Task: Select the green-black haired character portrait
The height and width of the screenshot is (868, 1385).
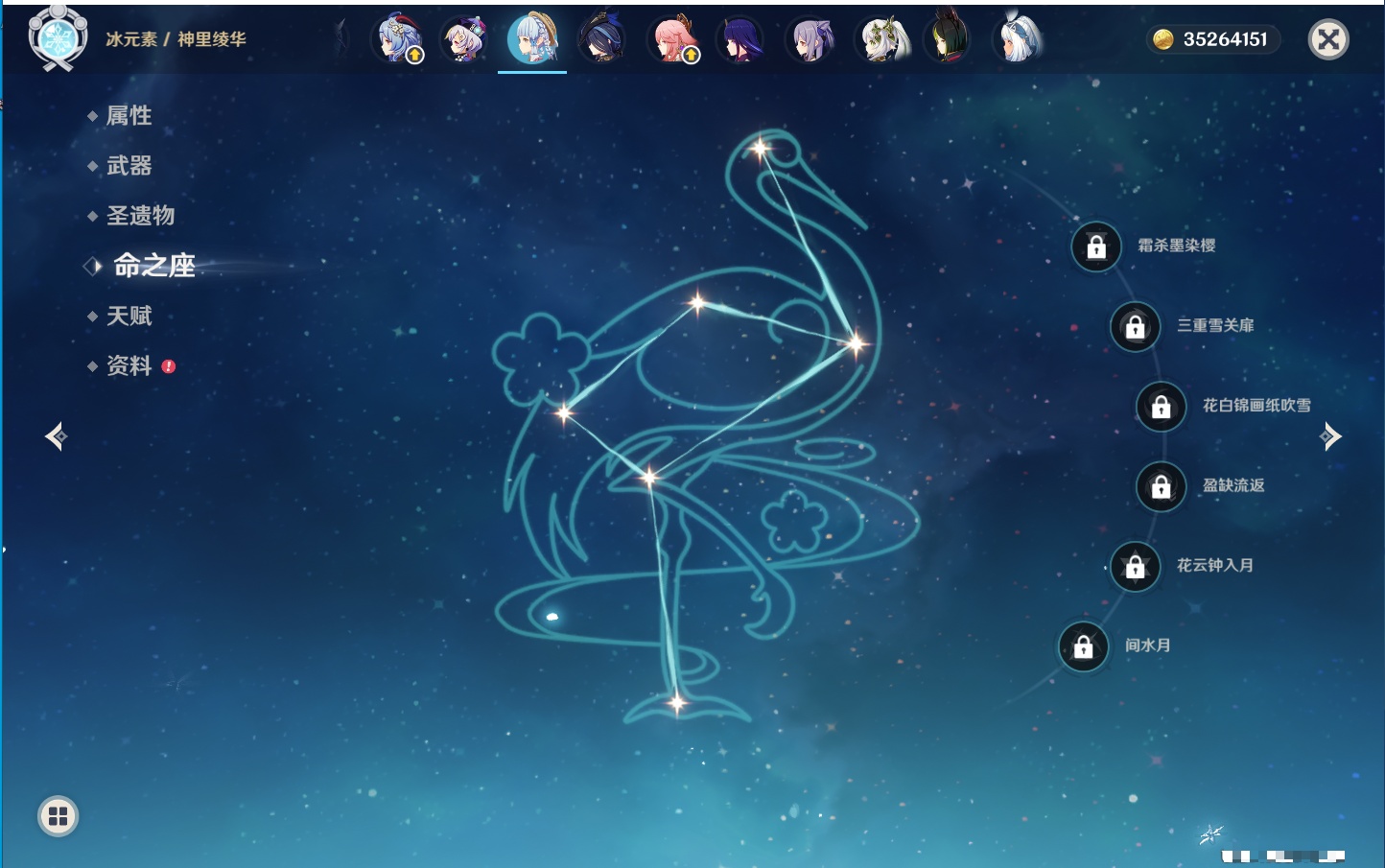Action: [948, 39]
